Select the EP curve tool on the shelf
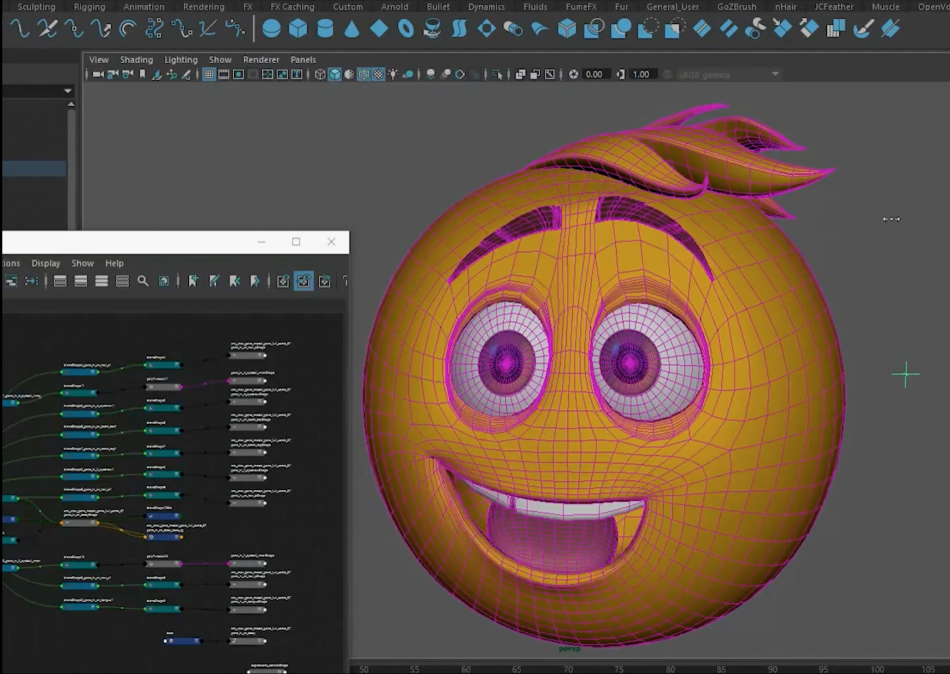 point(21,28)
